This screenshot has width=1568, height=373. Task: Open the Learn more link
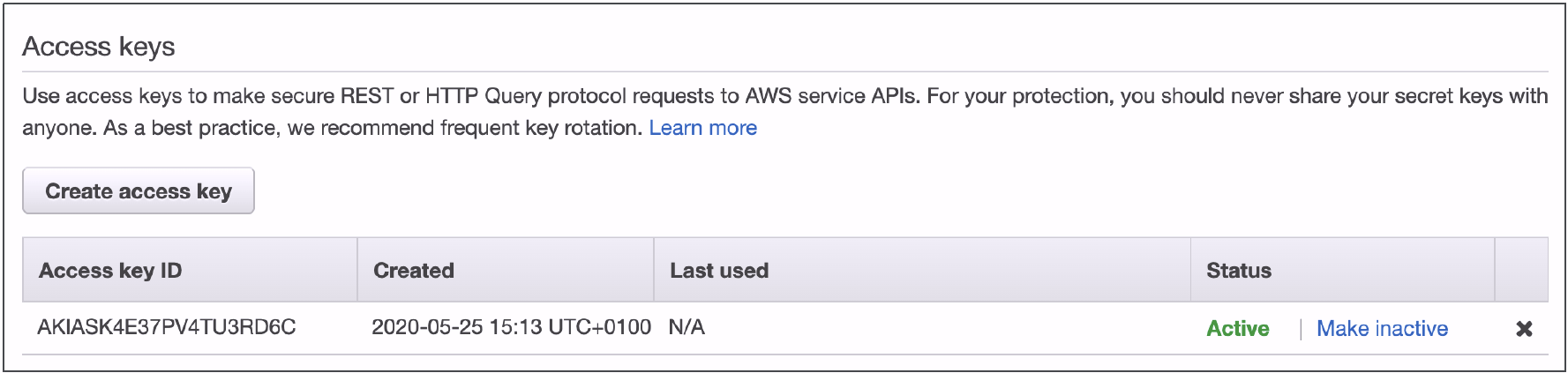(703, 128)
